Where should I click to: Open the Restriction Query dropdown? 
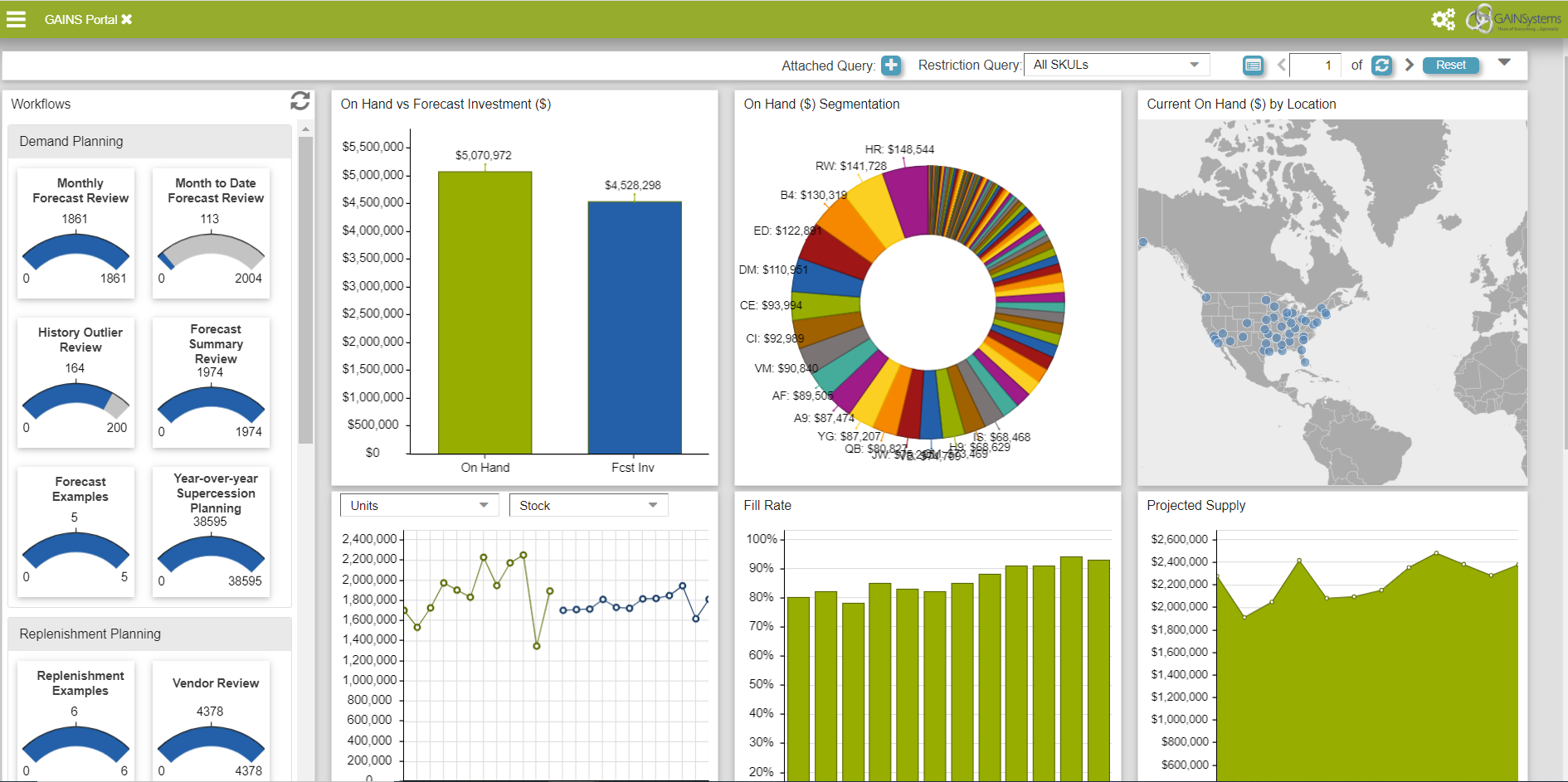click(1116, 65)
